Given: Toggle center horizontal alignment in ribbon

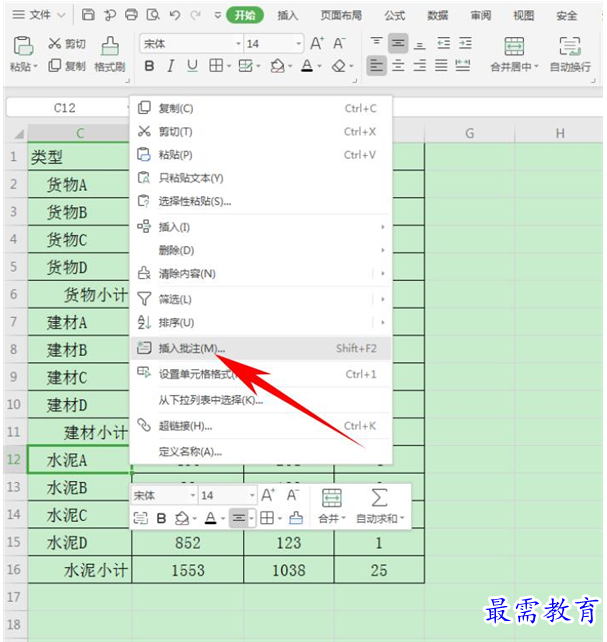Looking at the screenshot, I should [x=398, y=66].
